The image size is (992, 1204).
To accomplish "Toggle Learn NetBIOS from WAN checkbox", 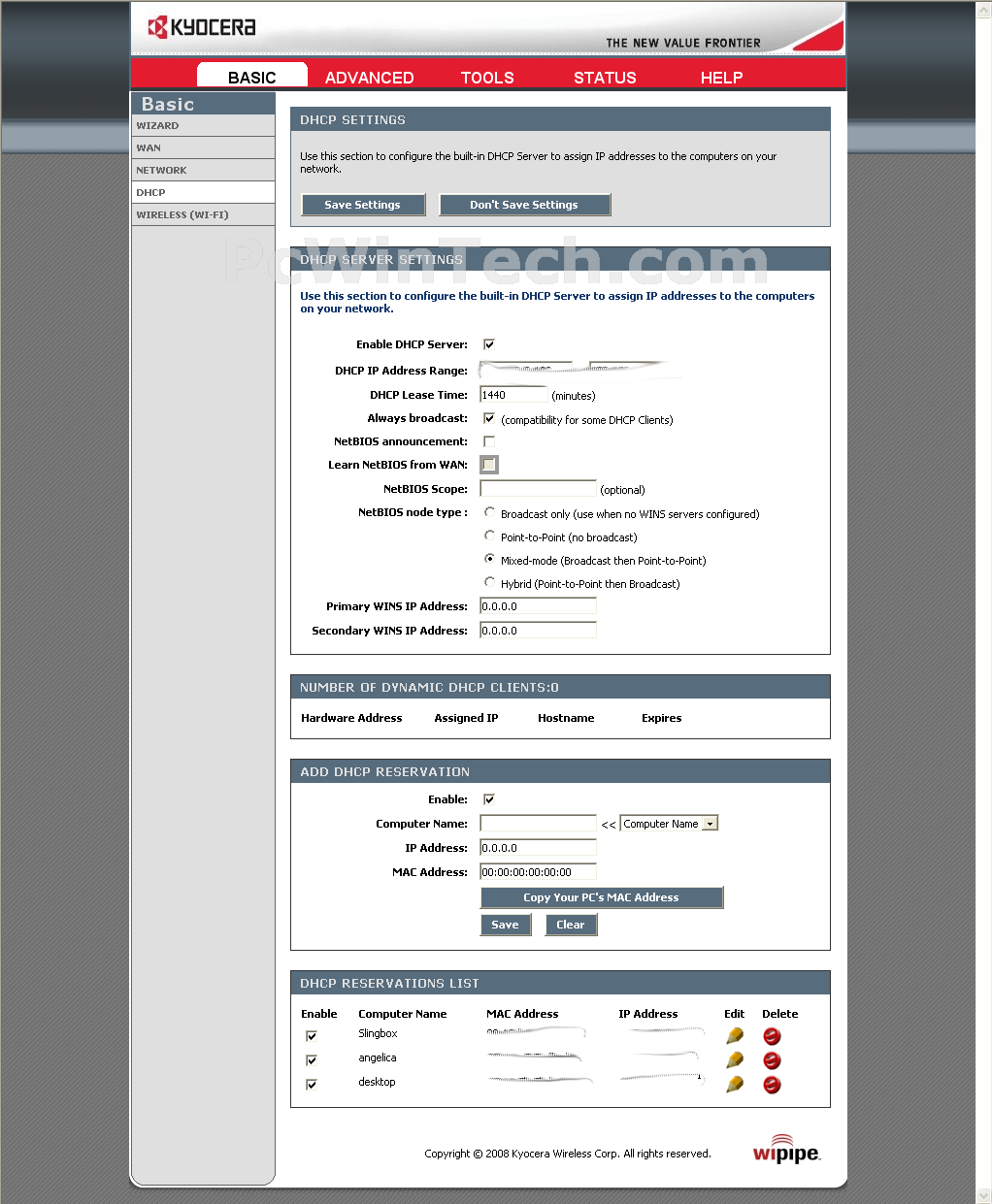I will (489, 465).
